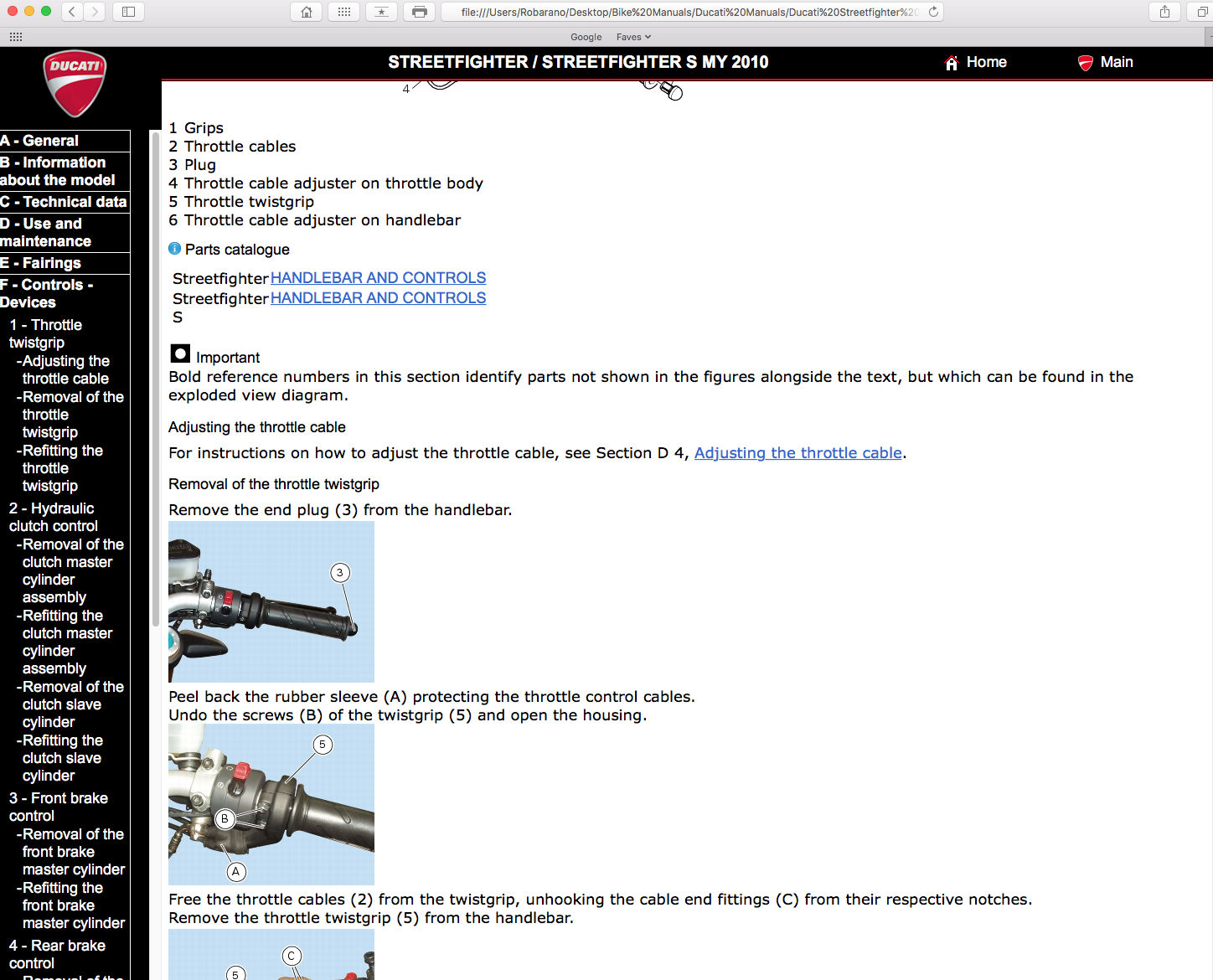
Task: Click the heading Removal of the throttle twistgrip
Action: click(x=274, y=484)
